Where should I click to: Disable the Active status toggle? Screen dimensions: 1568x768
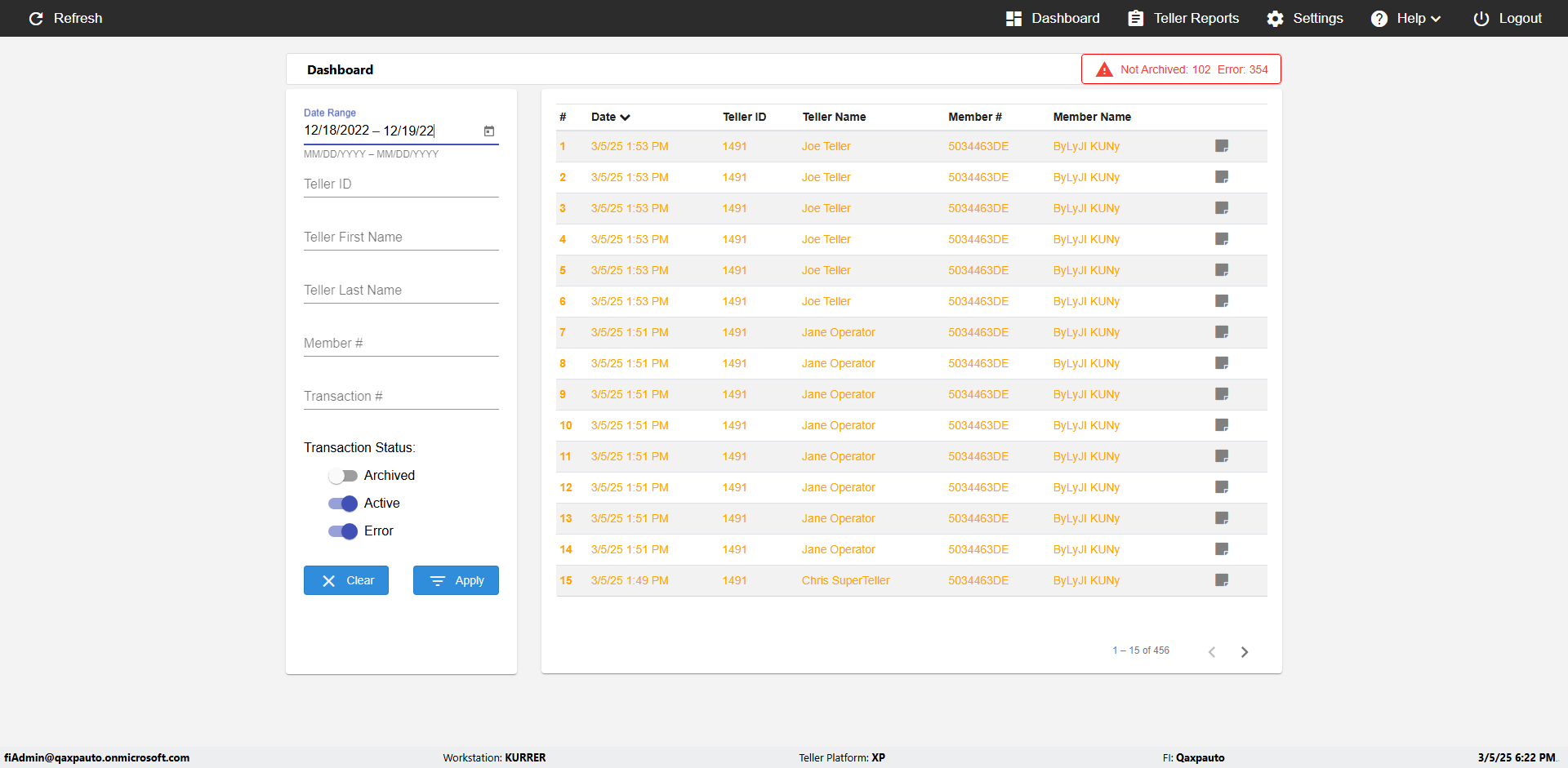point(343,504)
